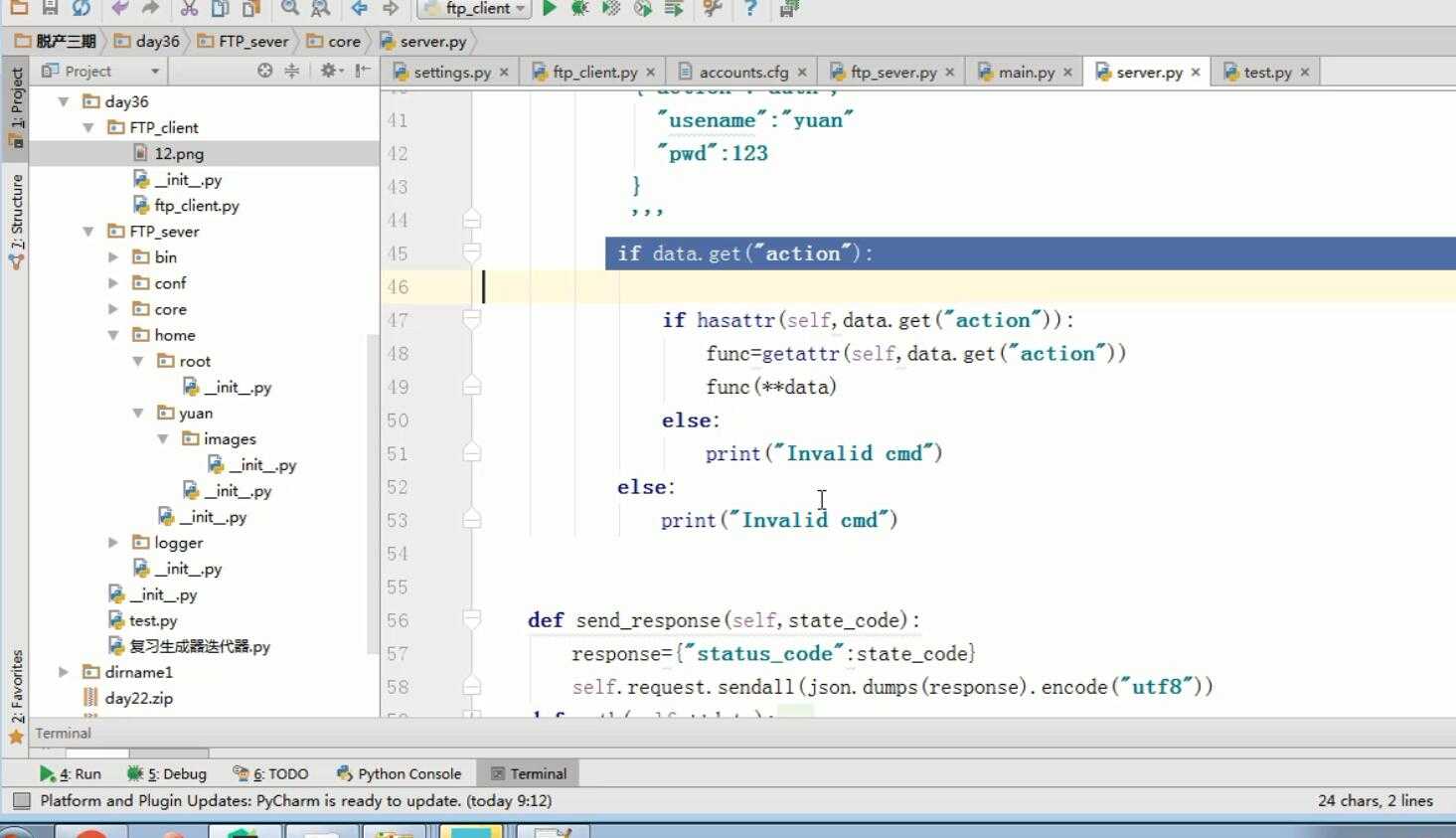Start debugging with the bug icon
This screenshot has height=838, width=1456.
(580, 8)
